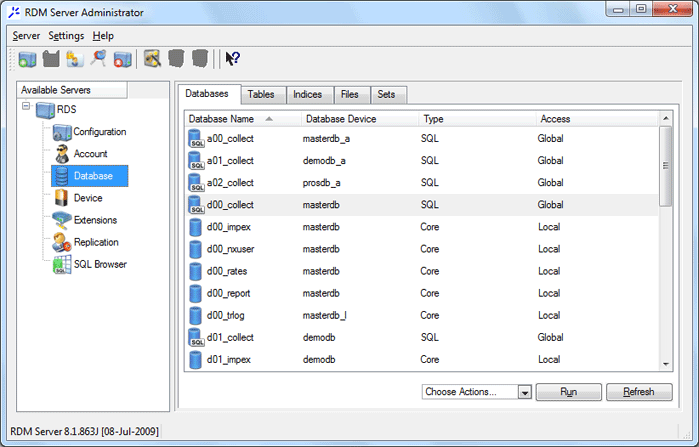Click the SQL Browser grid icon
Screen dimensions: 699x447
tap(62, 264)
